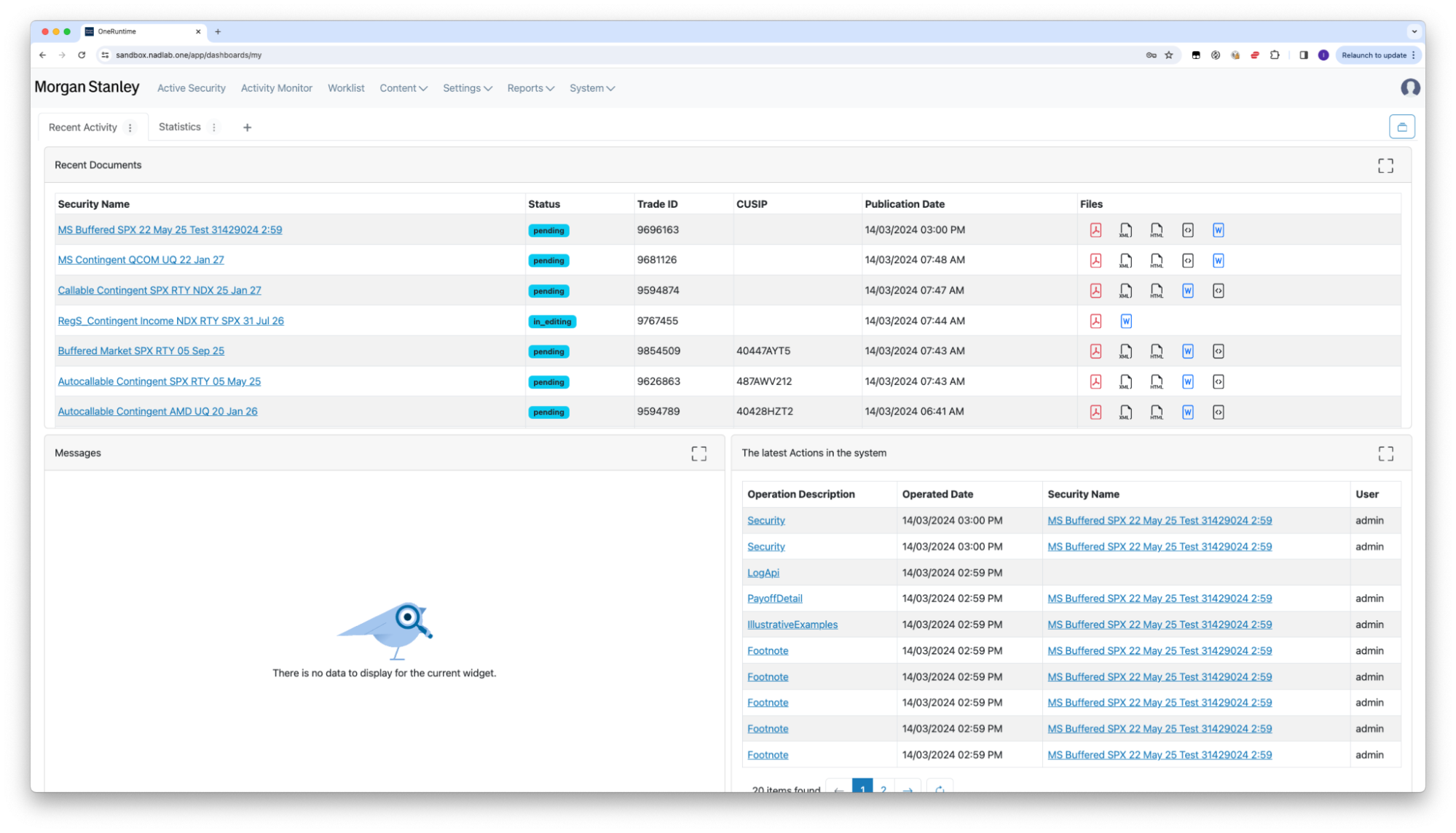Viewport: 1456px width, 833px height.
Task: Open code file for Buffered Market SPX row
Action: 1218,351
